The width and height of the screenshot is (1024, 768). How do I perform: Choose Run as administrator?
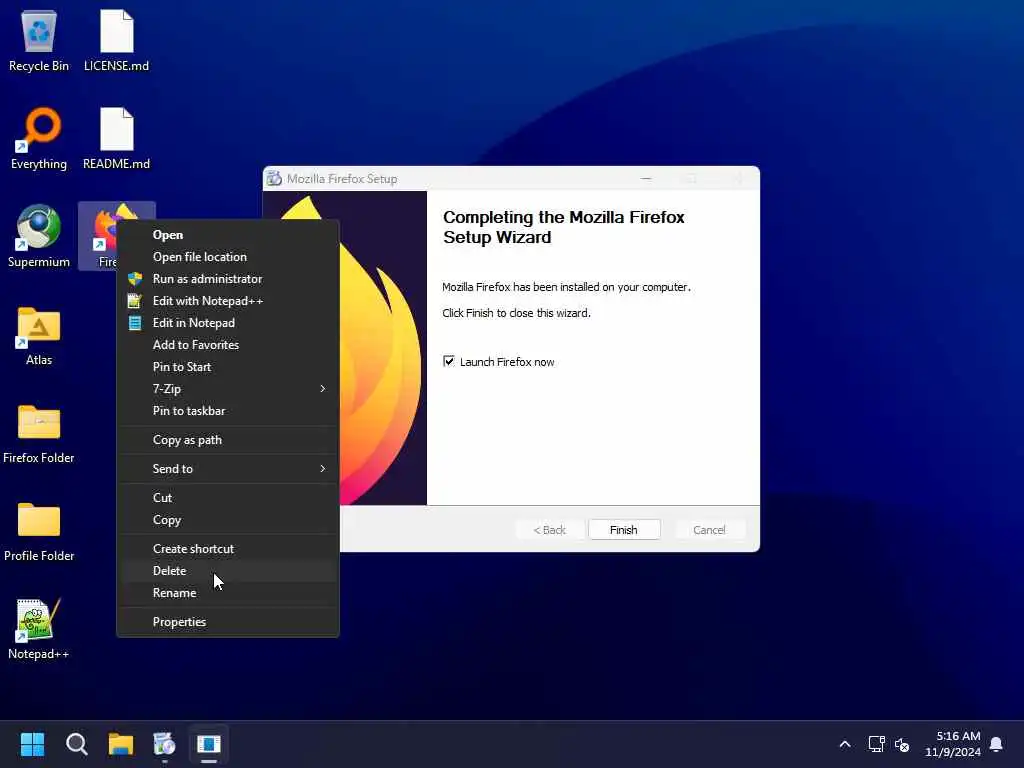(x=227, y=279)
